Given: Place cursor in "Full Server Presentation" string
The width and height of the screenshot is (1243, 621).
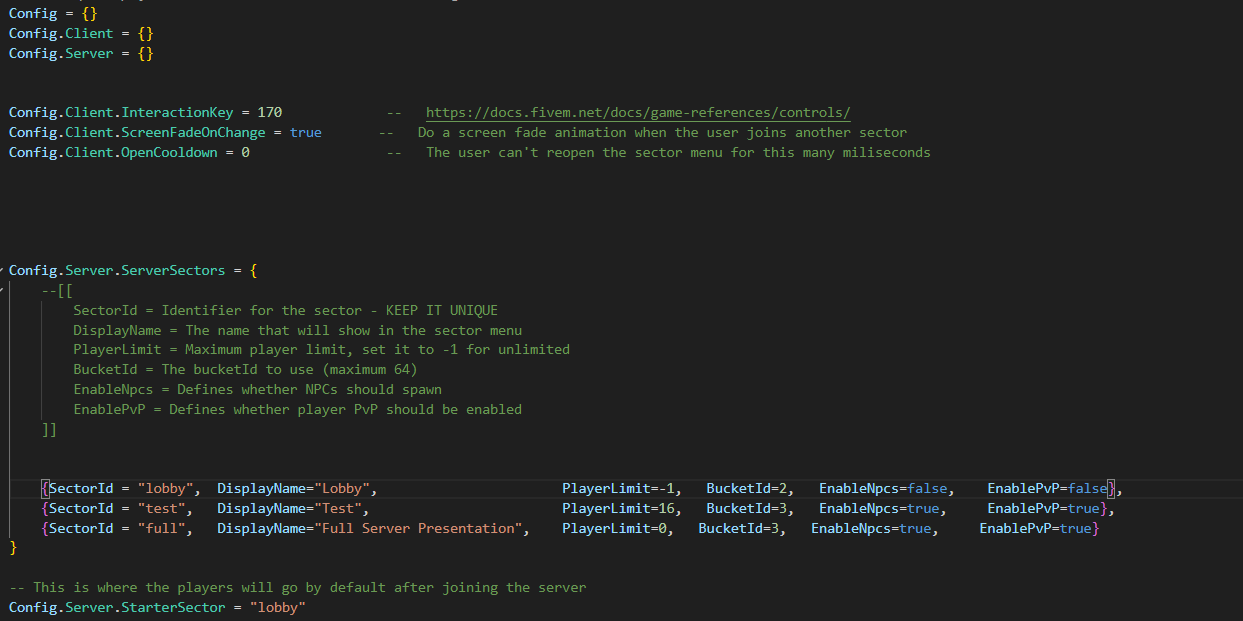Looking at the screenshot, I should (422, 529).
